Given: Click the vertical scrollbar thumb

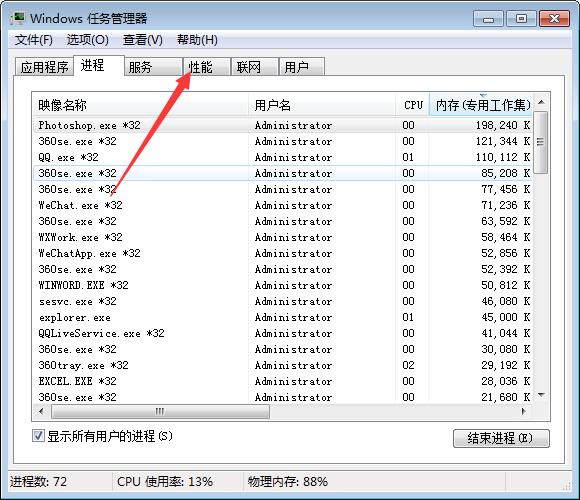Looking at the screenshot, I should click(541, 142).
